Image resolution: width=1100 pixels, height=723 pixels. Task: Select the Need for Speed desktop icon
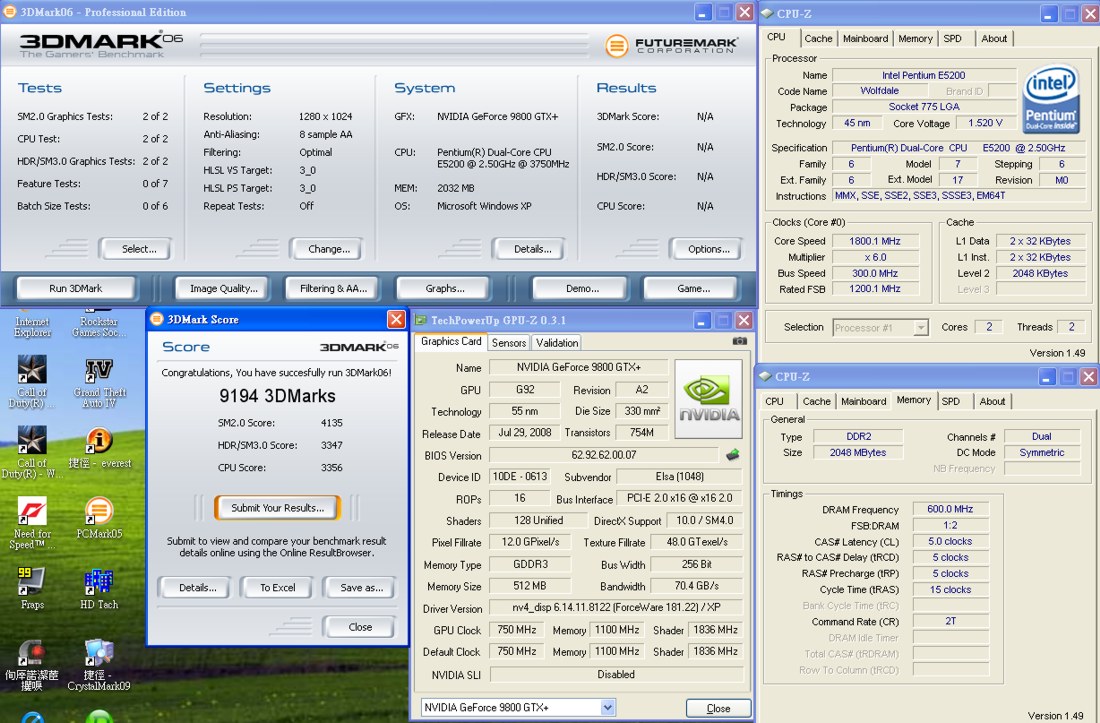32,522
